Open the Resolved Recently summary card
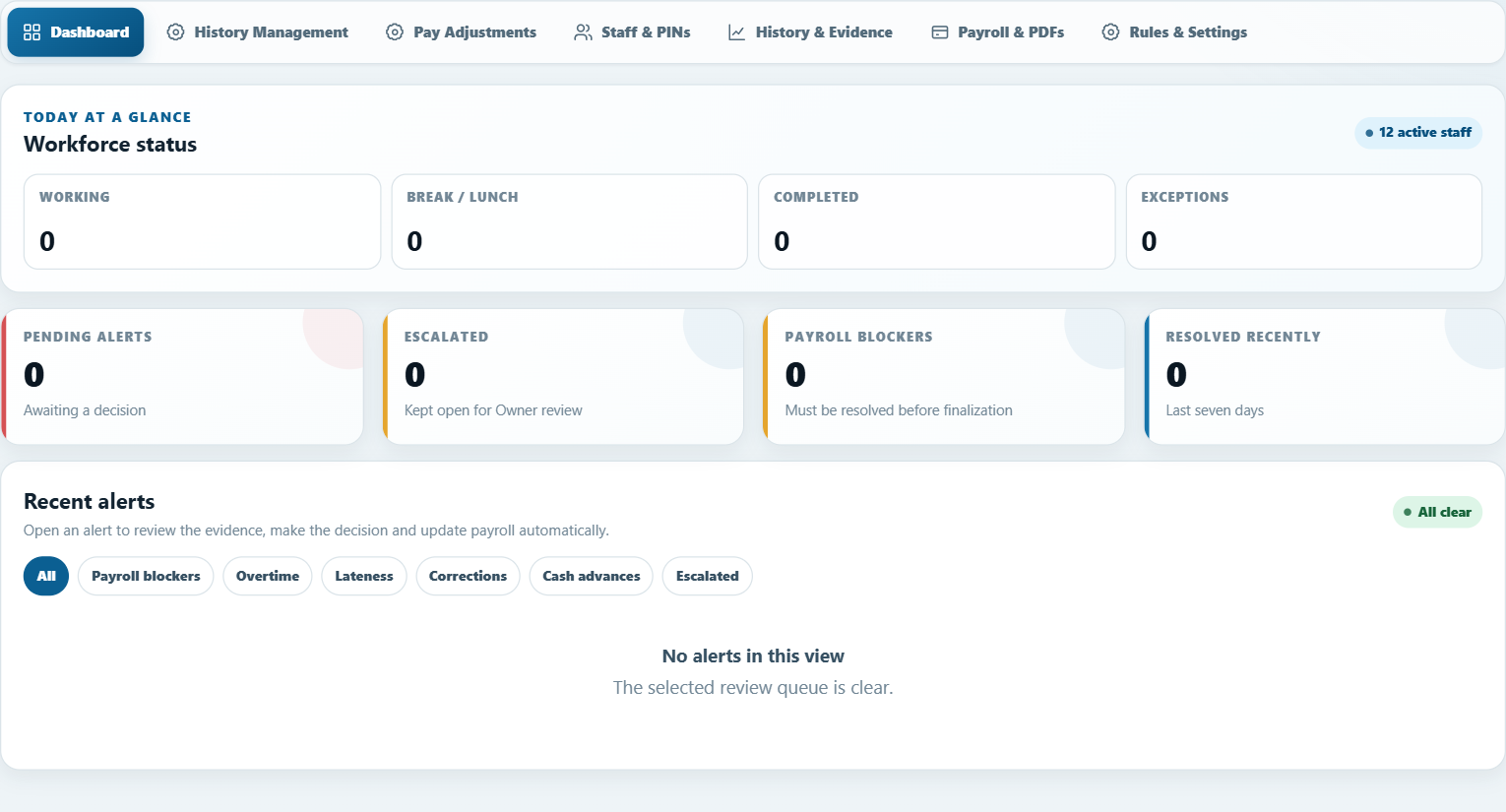Image resolution: width=1506 pixels, height=812 pixels. click(1325, 376)
